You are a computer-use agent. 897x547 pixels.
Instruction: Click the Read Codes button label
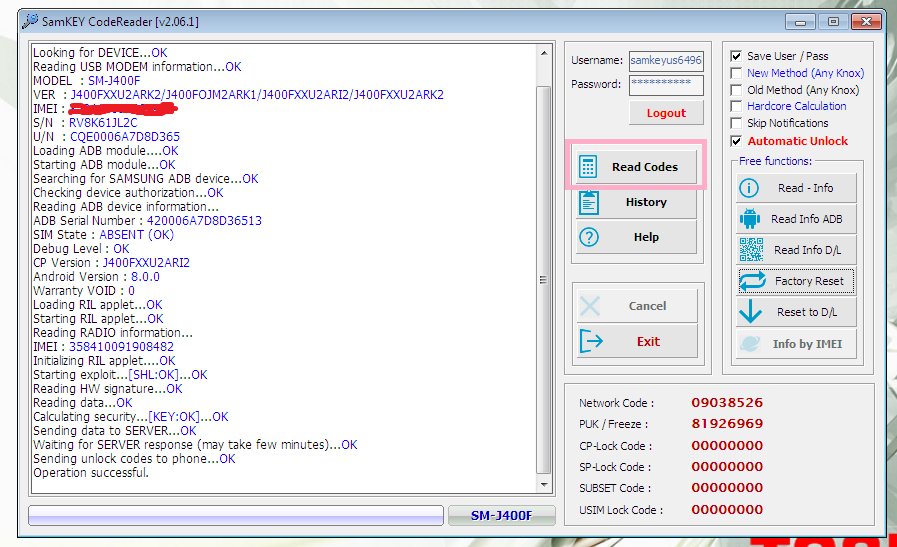[645, 167]
